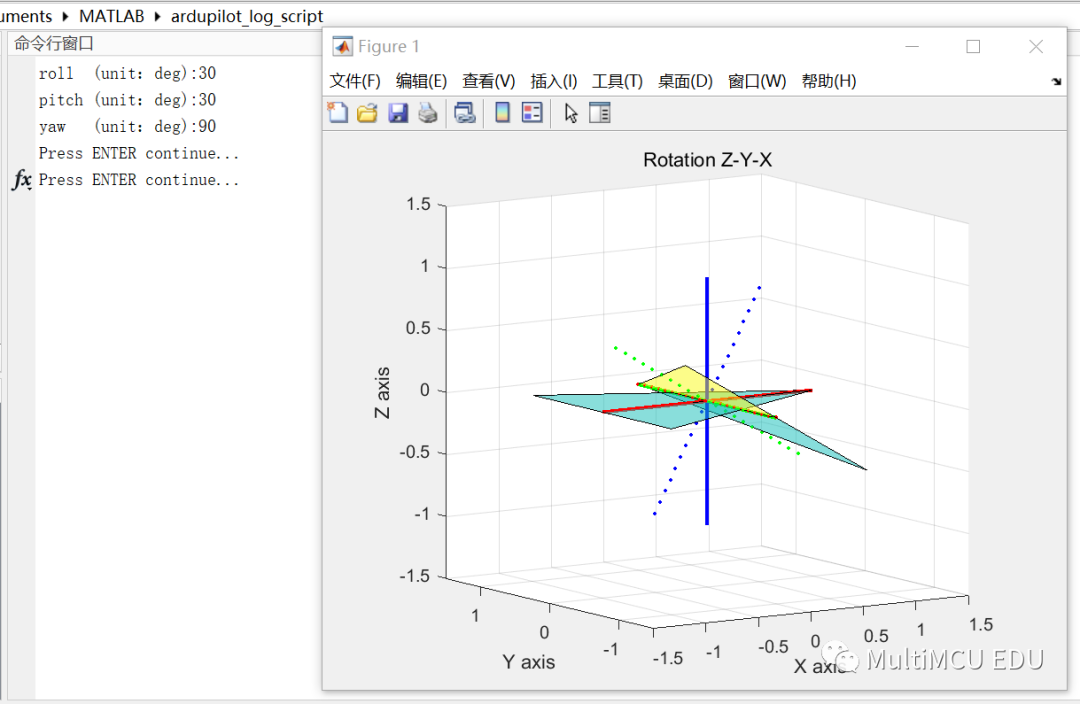This screenshot has height=704, width=1080.
Task: Click the Link Plot toolbar icon
Action: click(465, 113)
